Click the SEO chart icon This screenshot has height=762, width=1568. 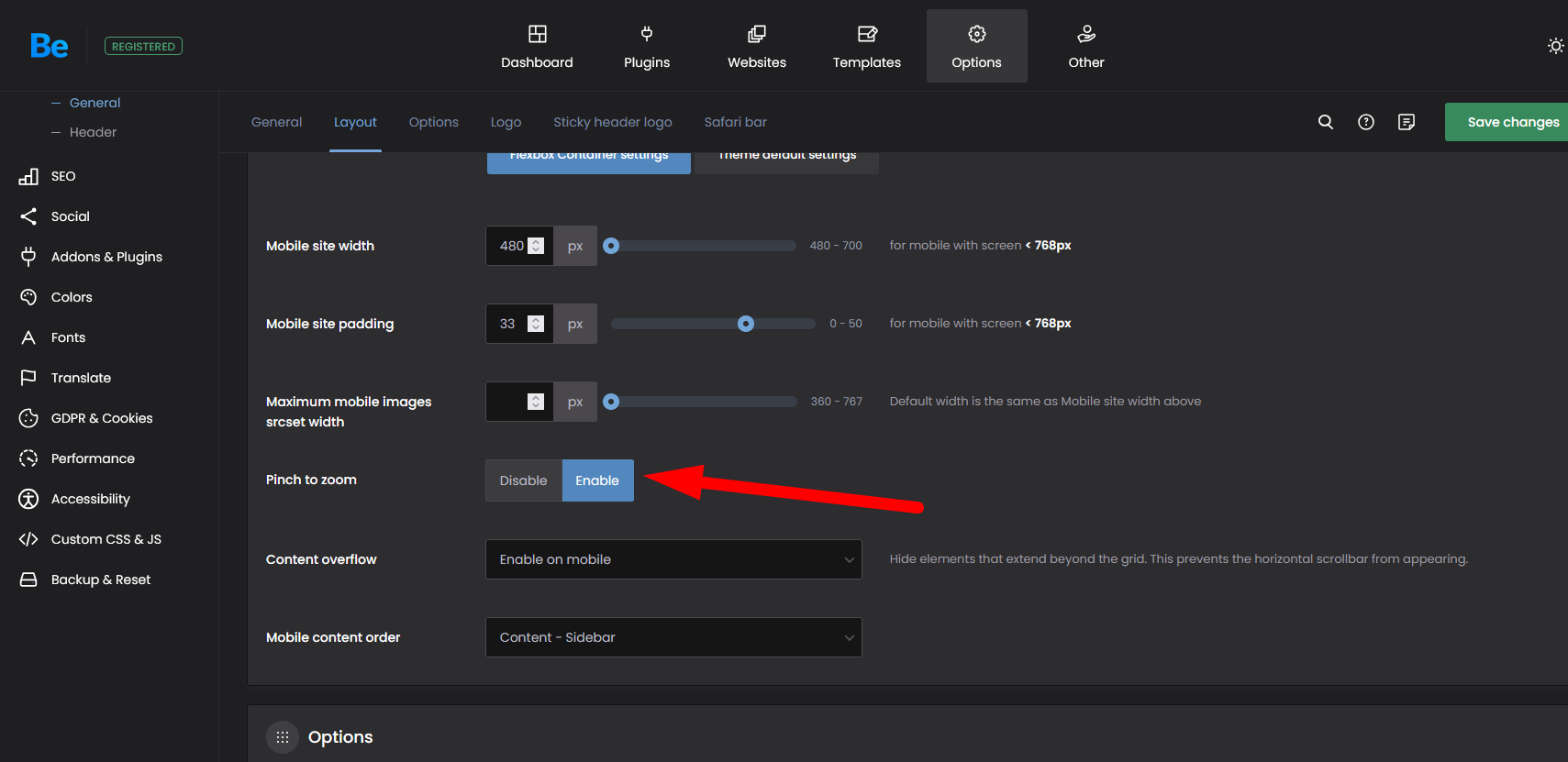(28, 176)
